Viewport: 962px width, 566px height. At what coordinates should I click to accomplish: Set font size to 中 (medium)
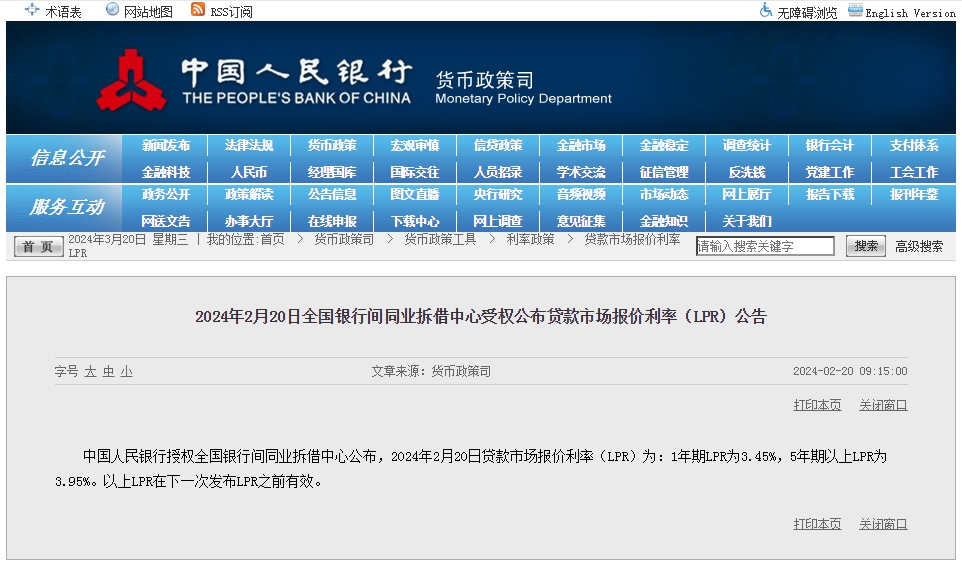coord(108,371)
